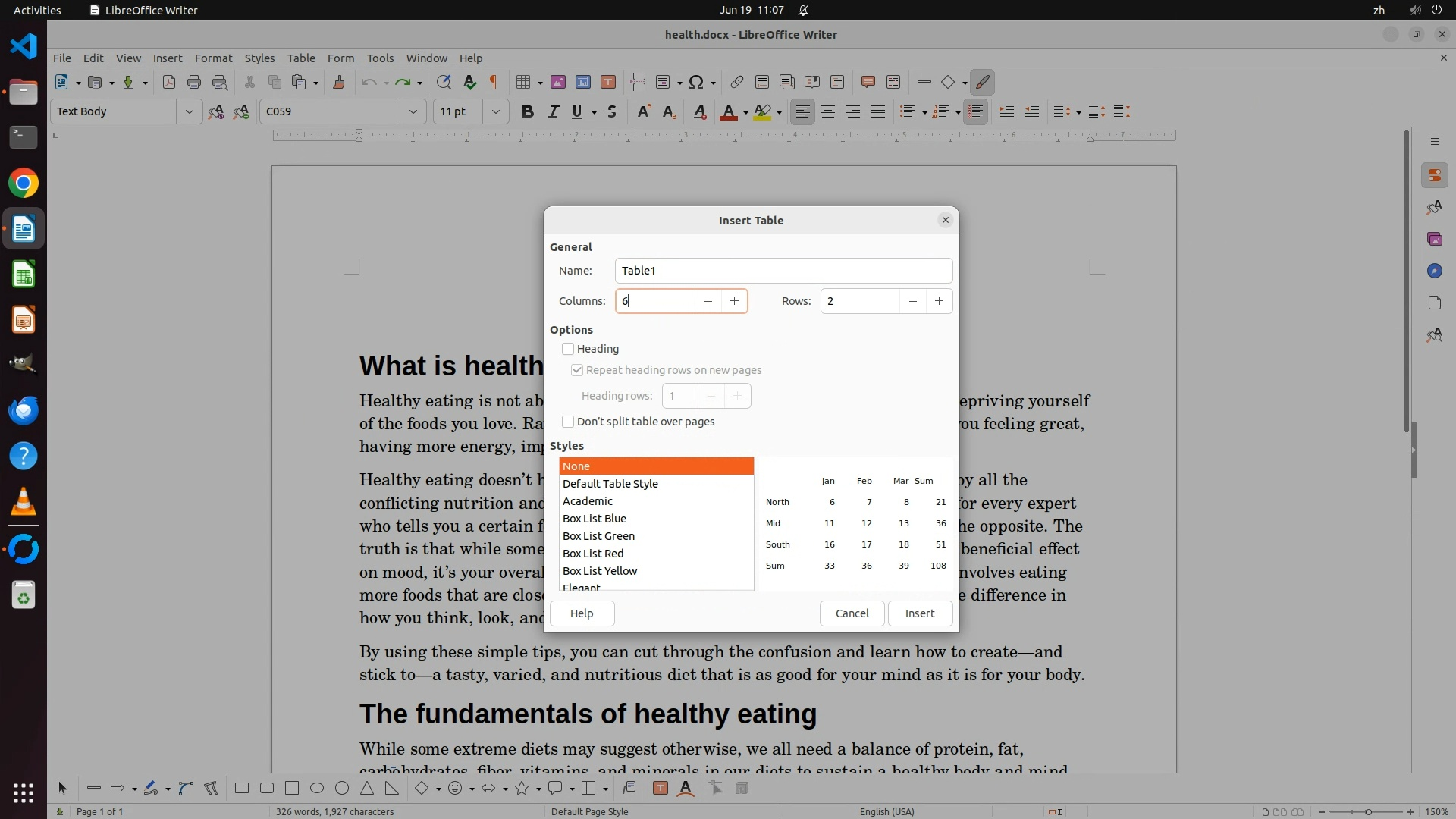The width and height of the screenshot is (1456, 819).
Task: Click the Insert Special Character omega icon
Action: click(696, 82)
